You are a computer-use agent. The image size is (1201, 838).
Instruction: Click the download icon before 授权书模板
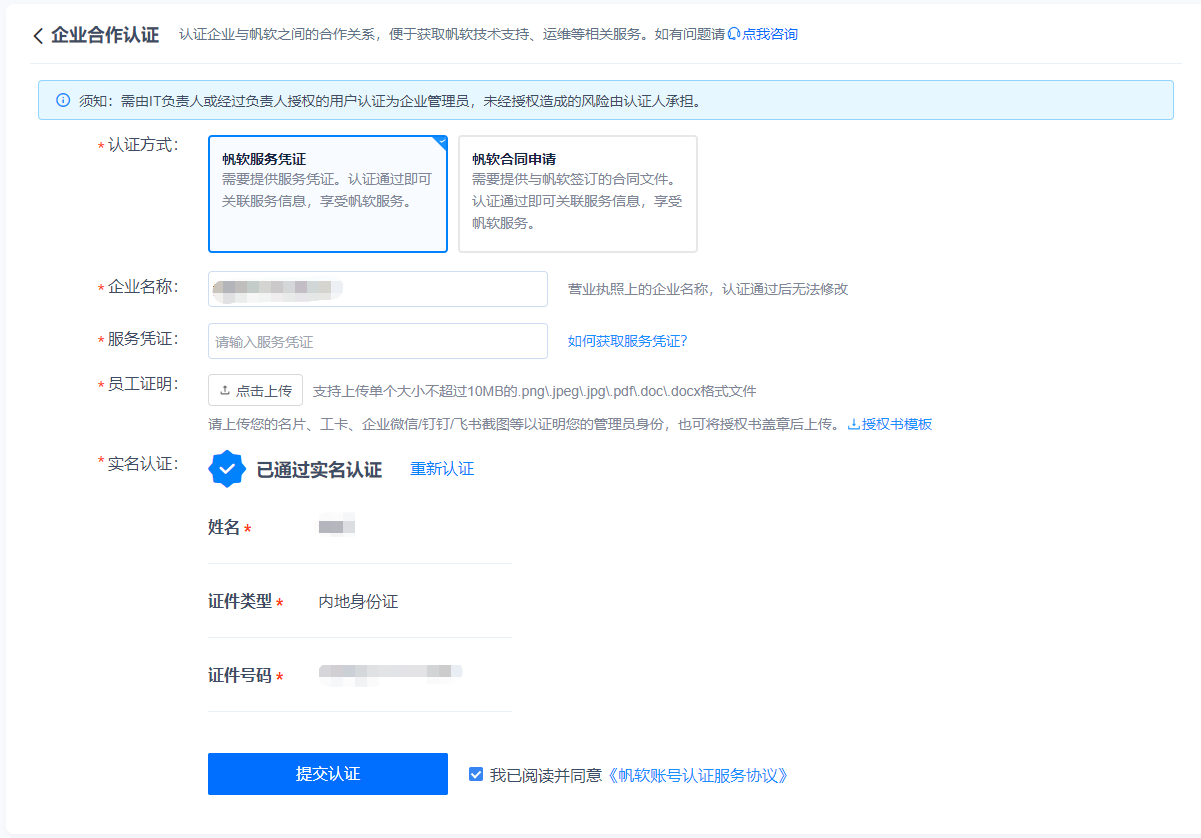coord(853,424)
